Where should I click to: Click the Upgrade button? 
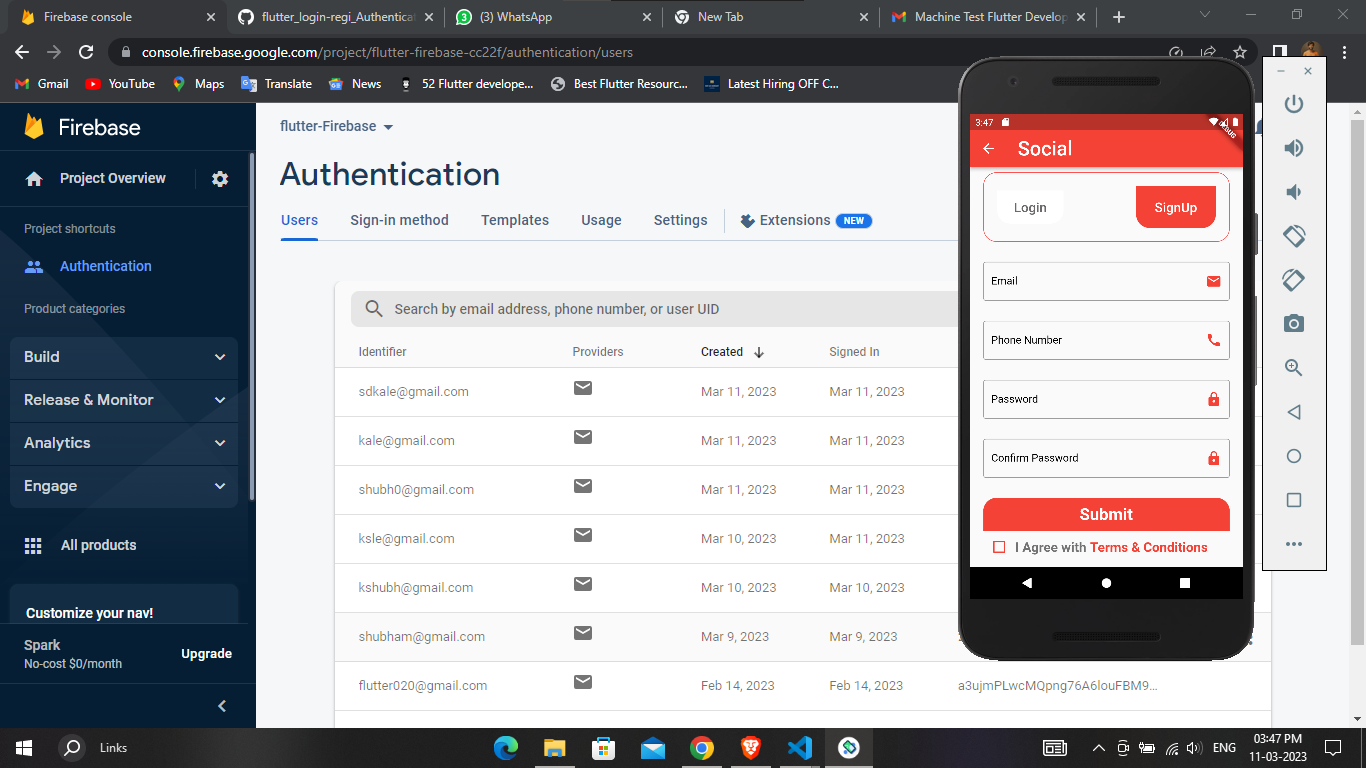pyautogui.click(x=206, y=653)
